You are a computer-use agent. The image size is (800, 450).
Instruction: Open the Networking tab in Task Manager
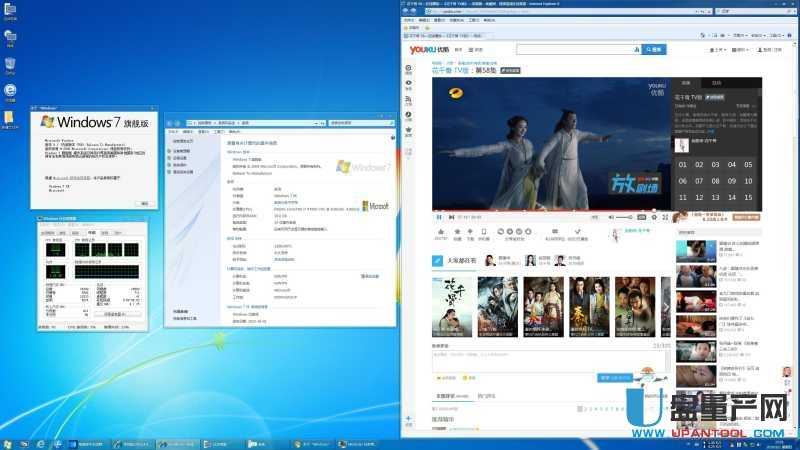tap(105, 233)
